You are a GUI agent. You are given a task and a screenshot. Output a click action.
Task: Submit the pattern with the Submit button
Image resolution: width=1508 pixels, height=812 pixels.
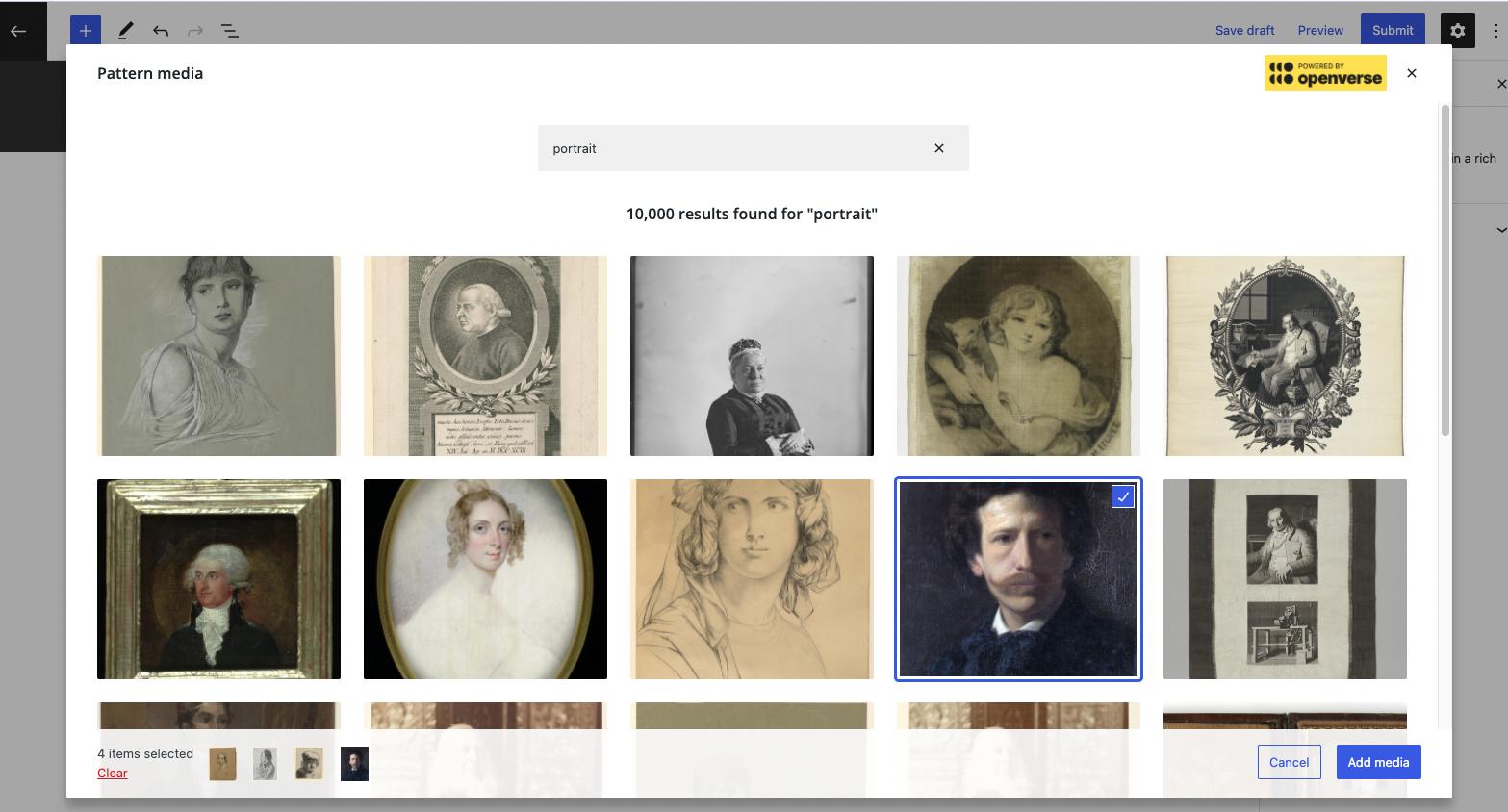click(x=1393, y=31)
